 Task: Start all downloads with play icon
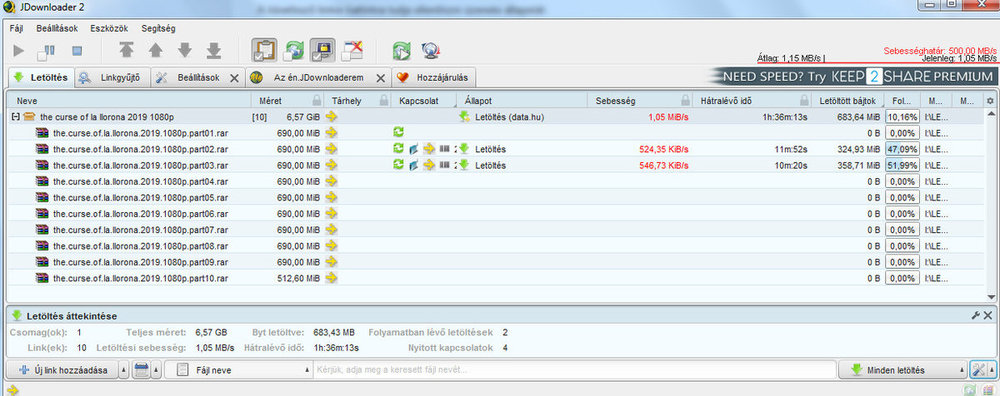pyautogui.click(x=18, y=50)
